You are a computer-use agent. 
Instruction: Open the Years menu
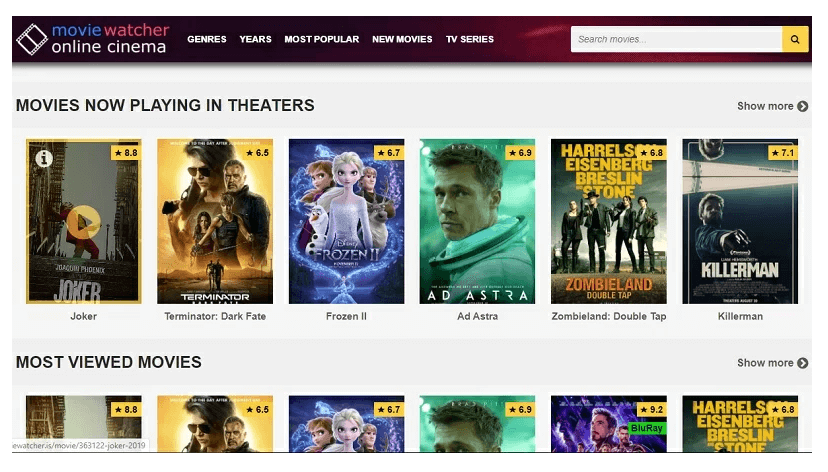coord(255,39)
